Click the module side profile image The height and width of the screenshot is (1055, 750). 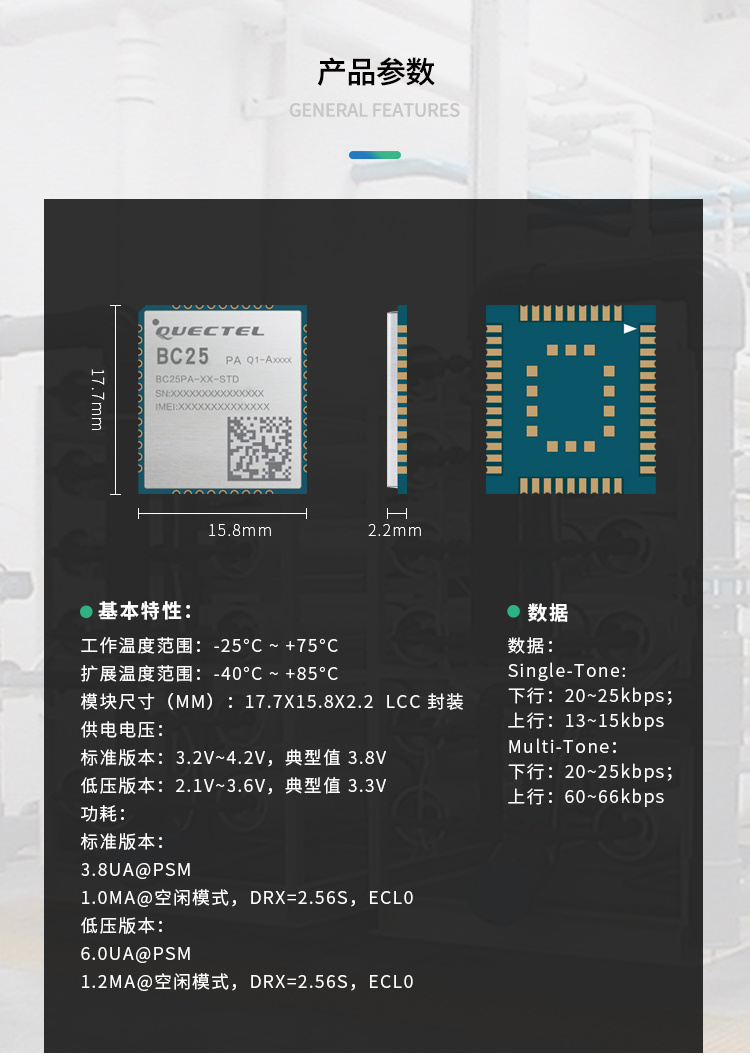(397, 400)
